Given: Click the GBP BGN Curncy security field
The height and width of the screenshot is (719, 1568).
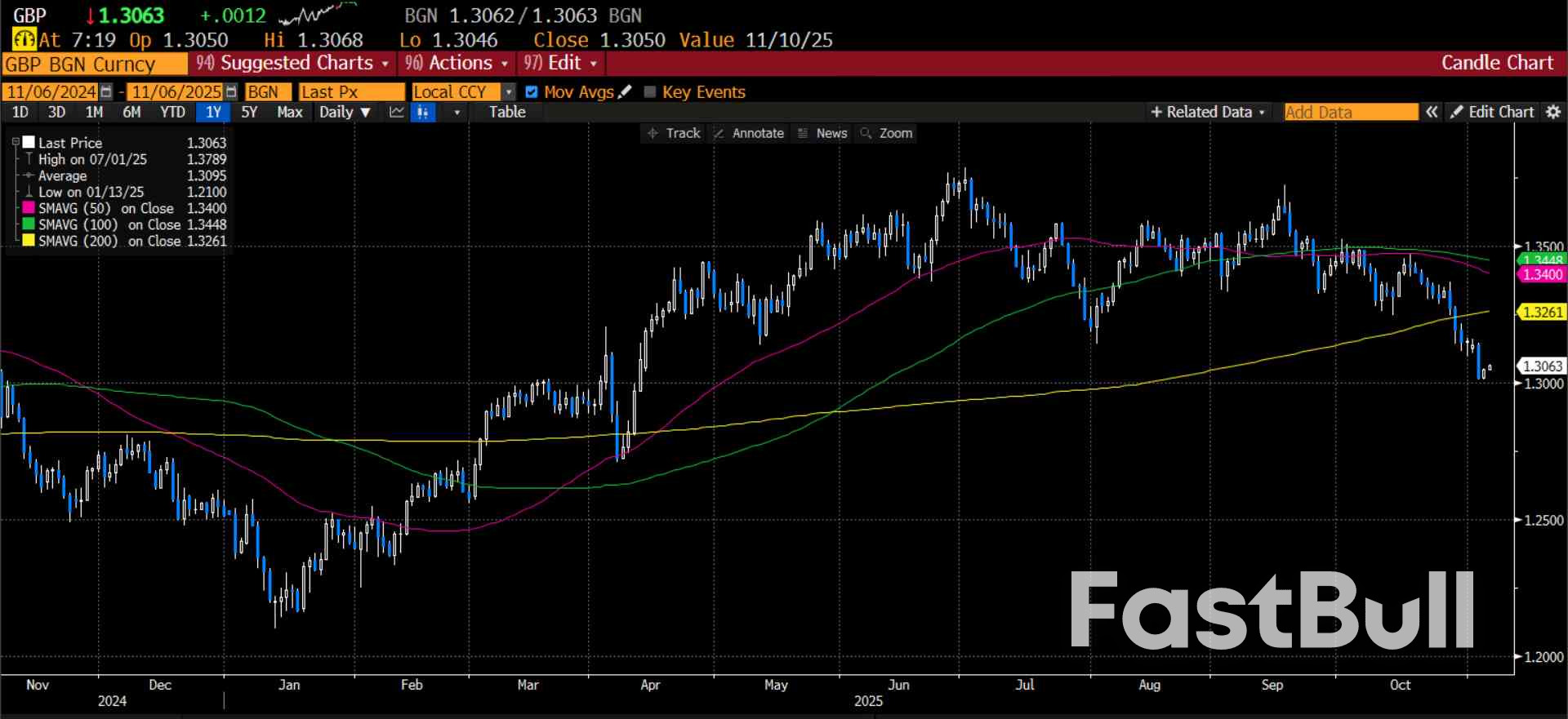Looking at the screenshot, I should click(x=95, y=64).
